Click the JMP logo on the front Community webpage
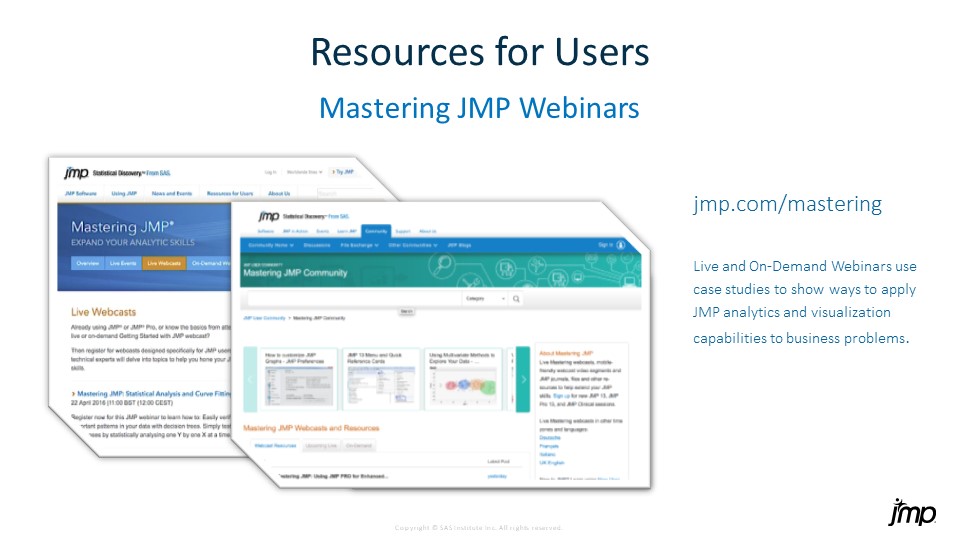Screen dimensions: 960x540 tap(269, 216)
